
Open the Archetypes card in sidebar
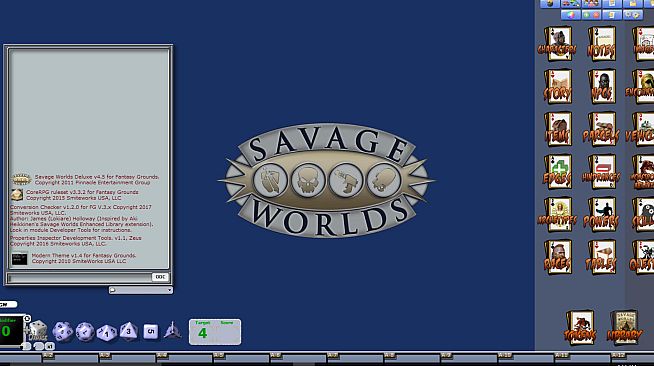[x=558, y=215]
